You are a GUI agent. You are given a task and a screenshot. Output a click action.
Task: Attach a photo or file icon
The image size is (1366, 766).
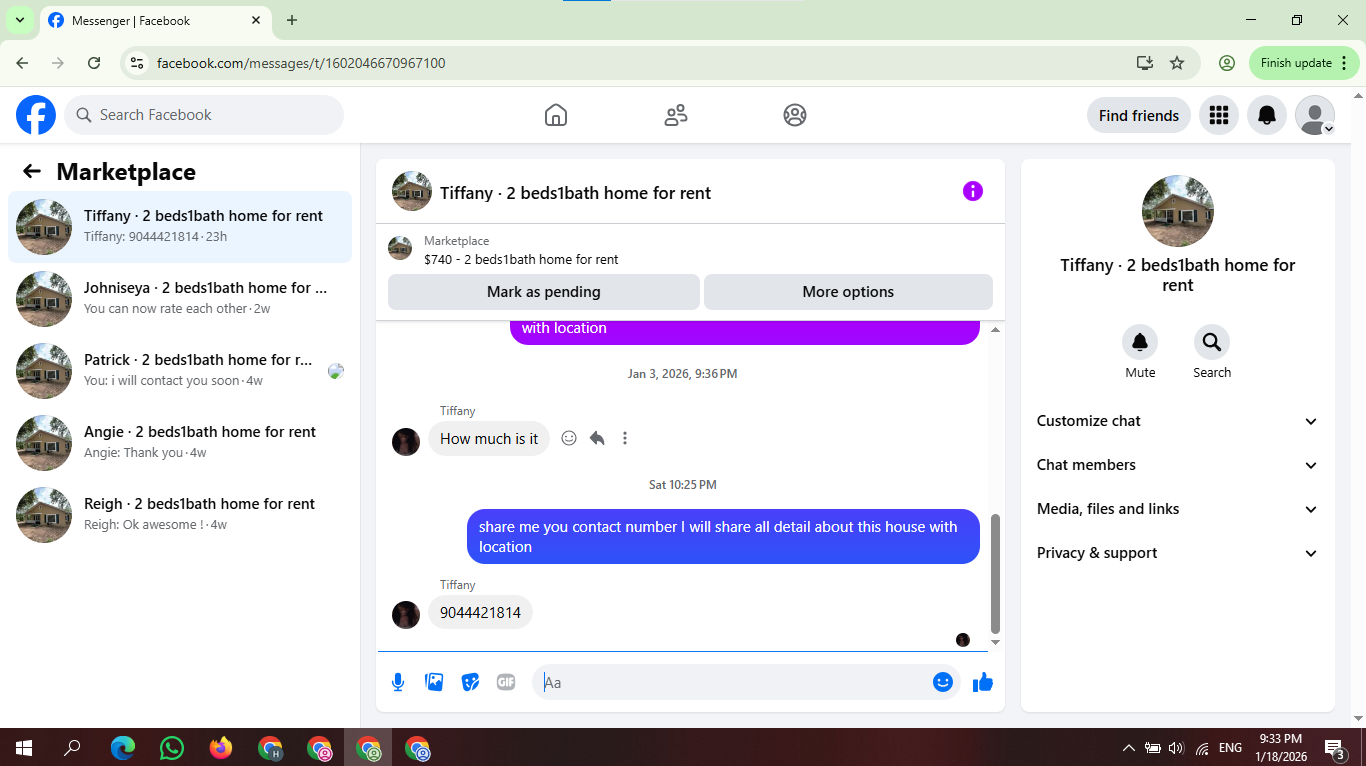tap(434, 682)
